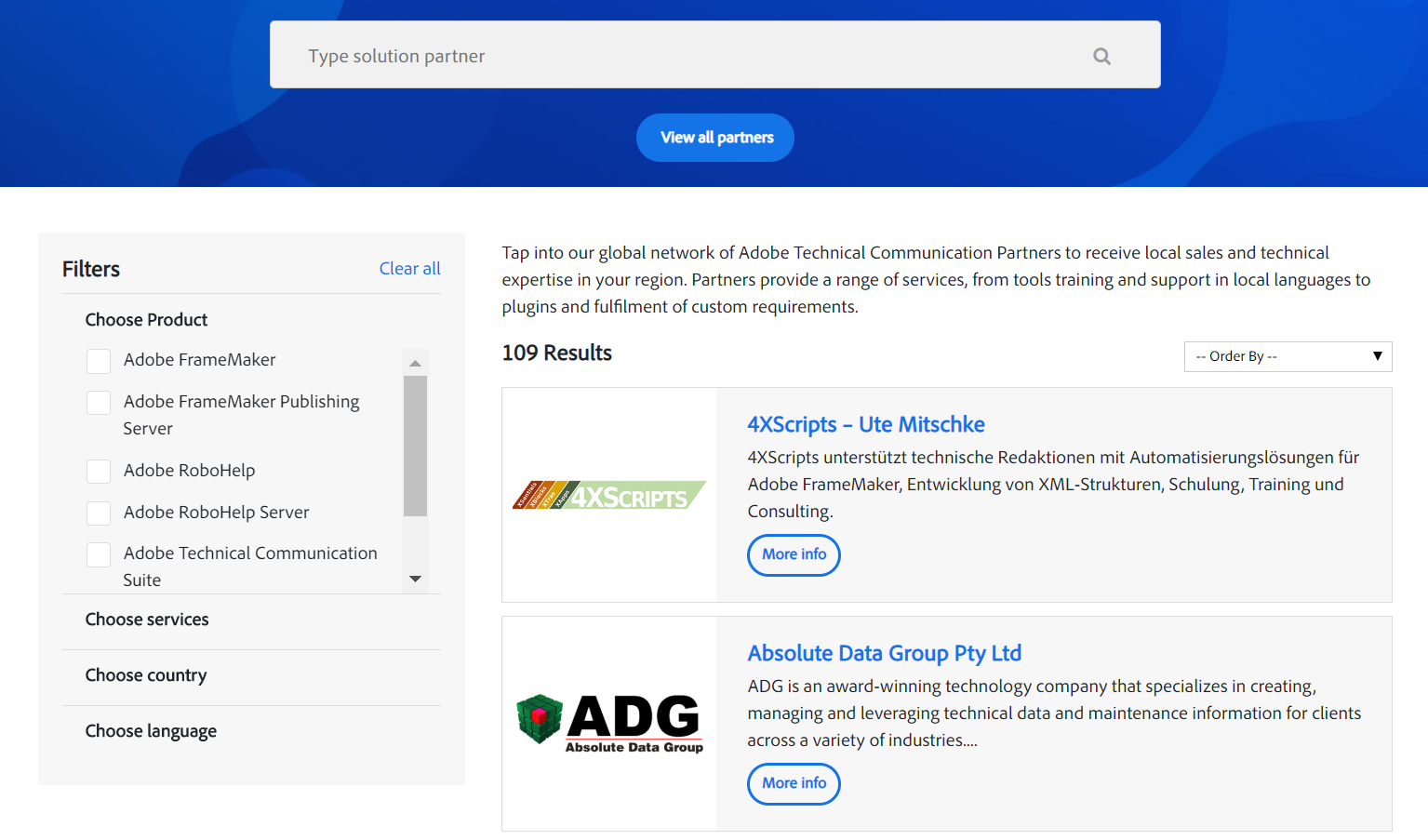The width and height of the screenshot is (1428, 840).
Task: Open the 4XScripts – Ute Mitschke title link
Action: (x=865, y=424)
